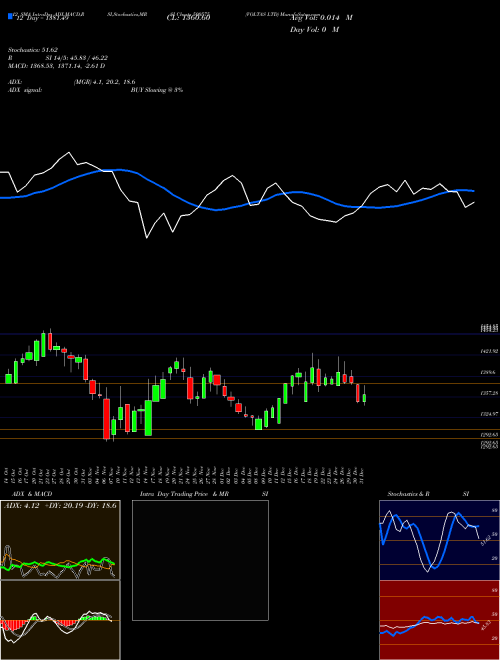The height and width of the screenshot is (660, 500).
Task: Click the 'Day Vol: 0 M' value
Action: coord(314,29)
